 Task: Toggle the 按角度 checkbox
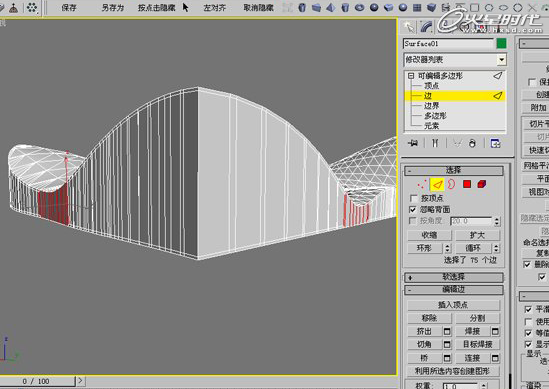pos(413,221)
